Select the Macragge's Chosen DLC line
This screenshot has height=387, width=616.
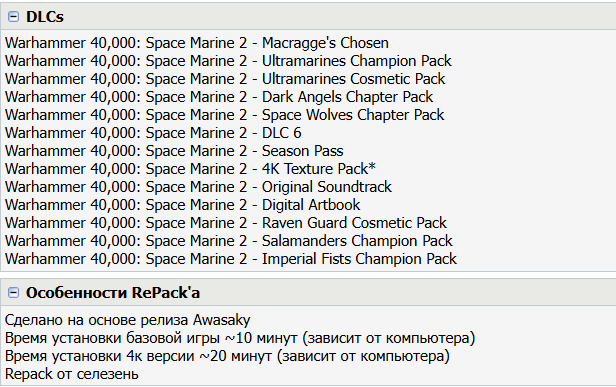click(x=197, y=43)
